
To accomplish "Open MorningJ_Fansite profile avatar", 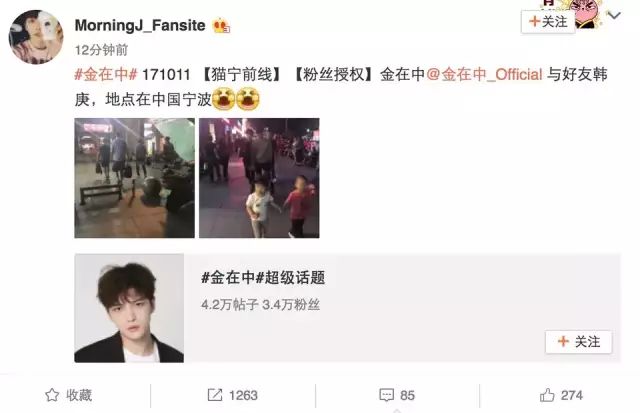I will 36,37.
